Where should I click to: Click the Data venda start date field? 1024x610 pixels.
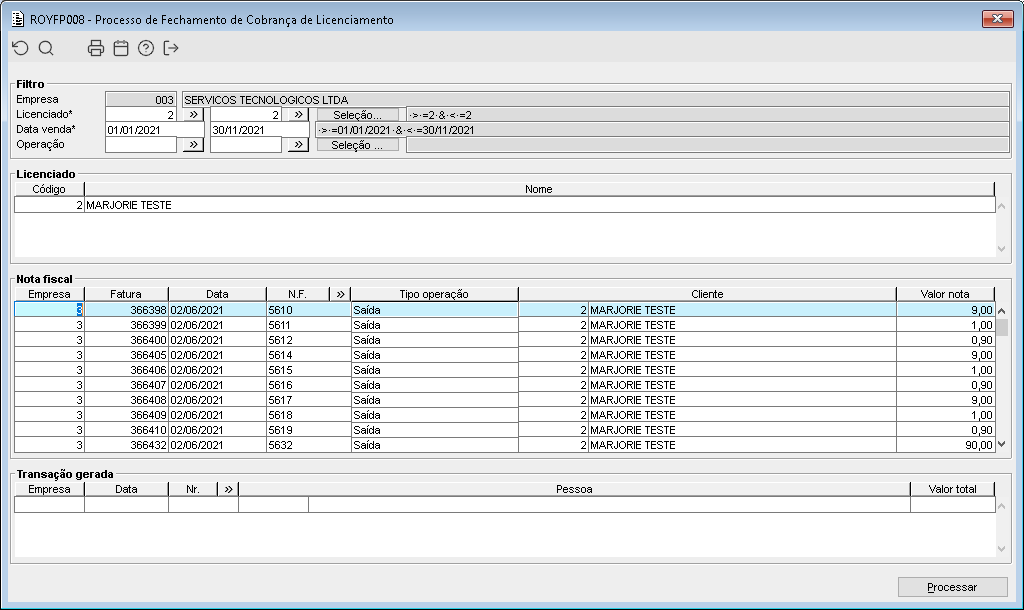(155, 129)
